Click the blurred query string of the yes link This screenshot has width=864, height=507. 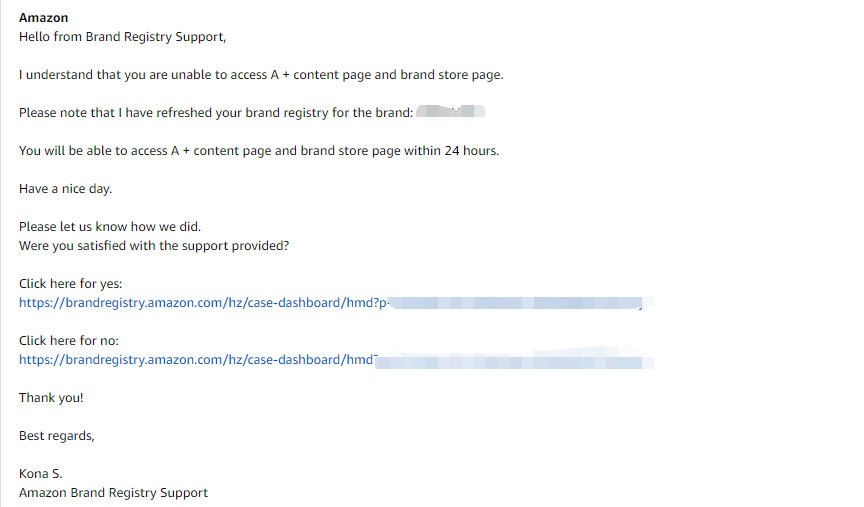(x=521, y=303)
